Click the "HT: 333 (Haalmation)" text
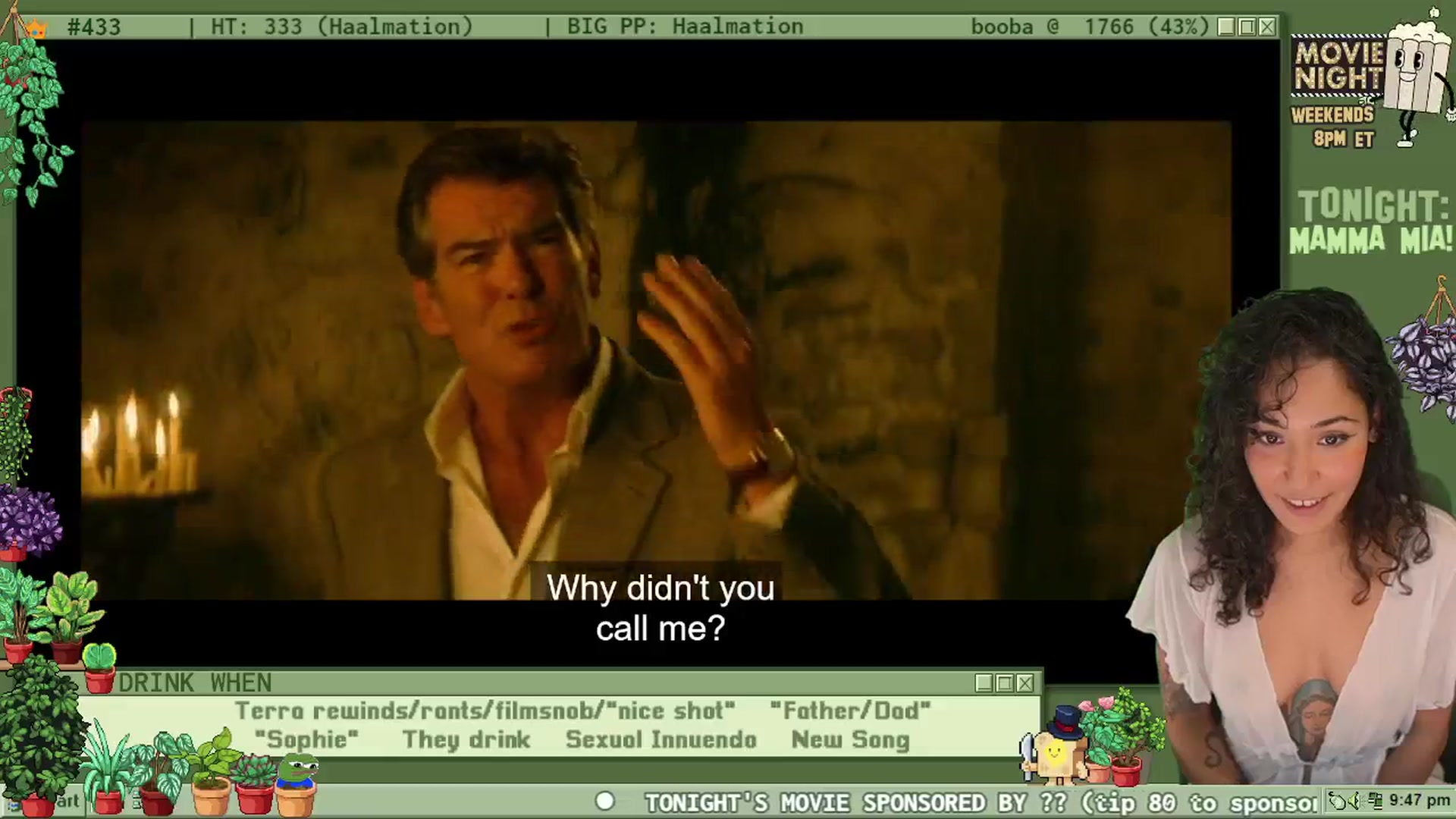This screenshot has width=1456, height=819. coord(341,27)
